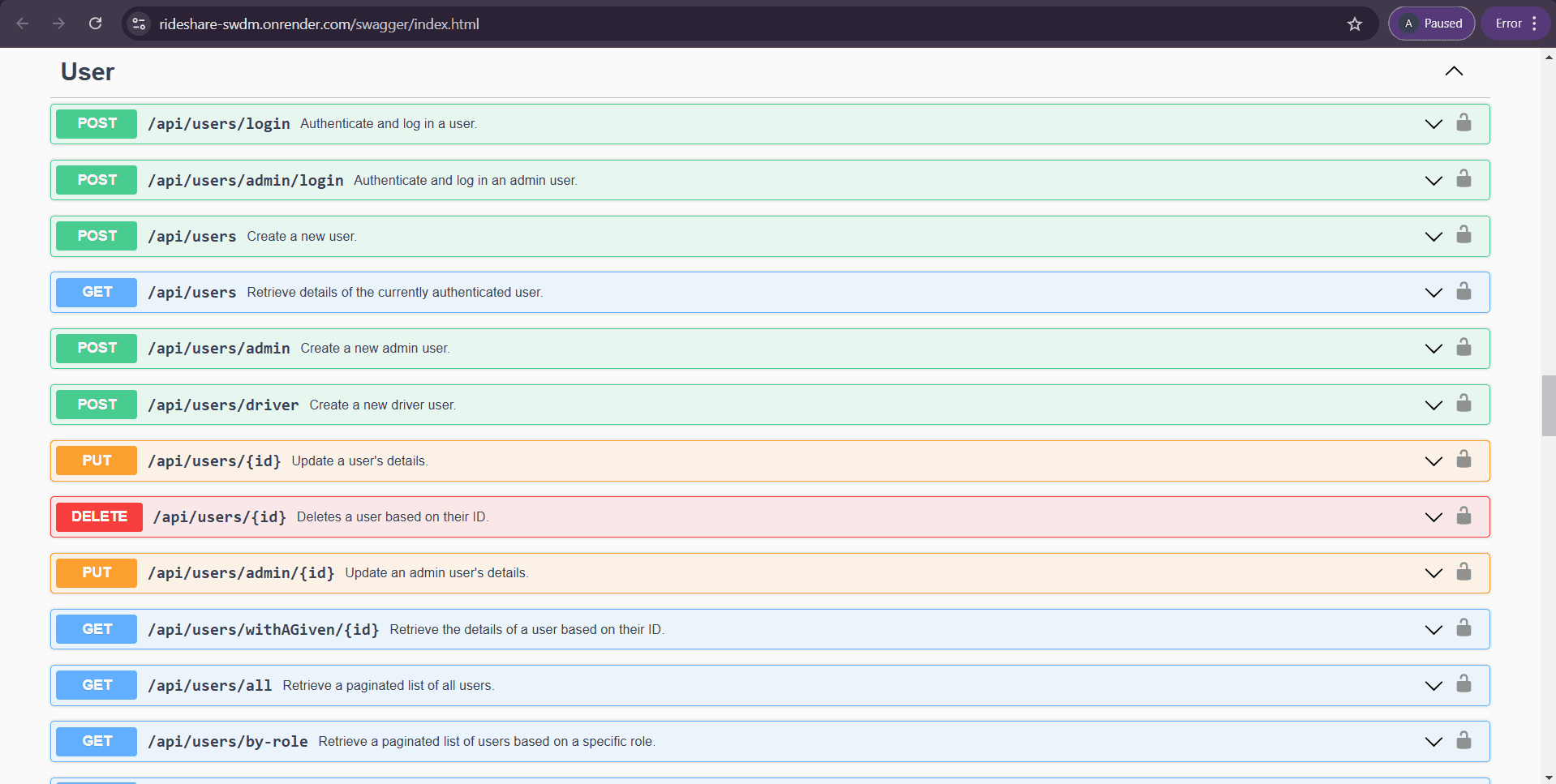Screen dimensions: 1556x784
Task: Go back to previous page
Action: (23, 24)
